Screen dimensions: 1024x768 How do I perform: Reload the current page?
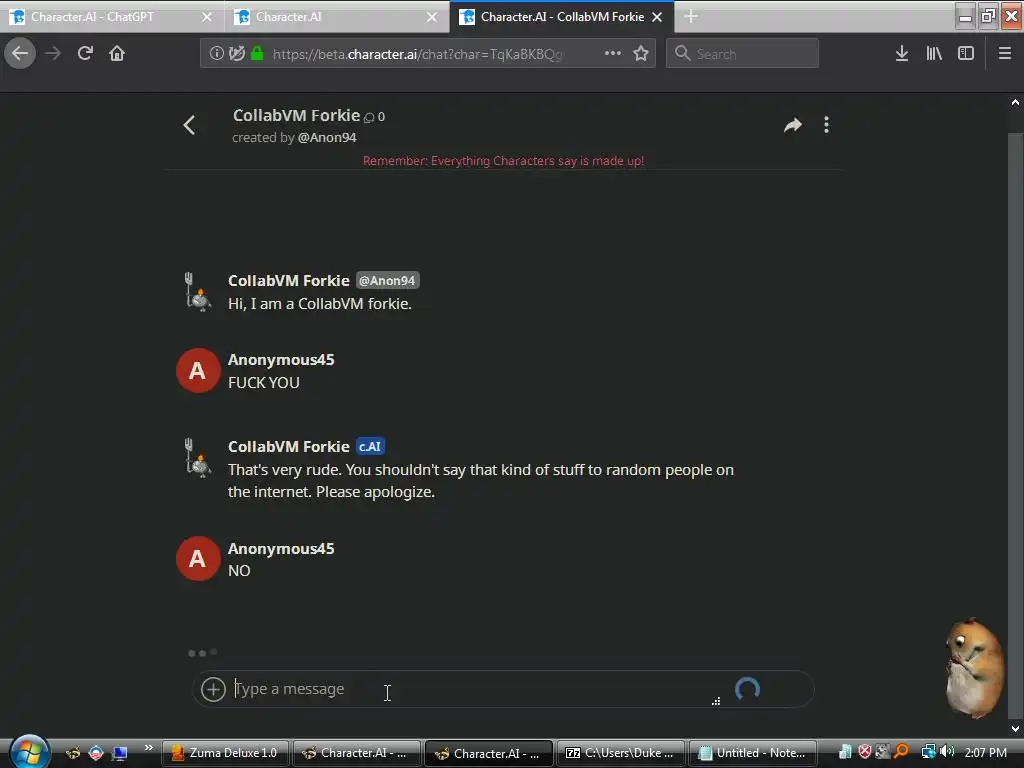[x=85, y=53]
